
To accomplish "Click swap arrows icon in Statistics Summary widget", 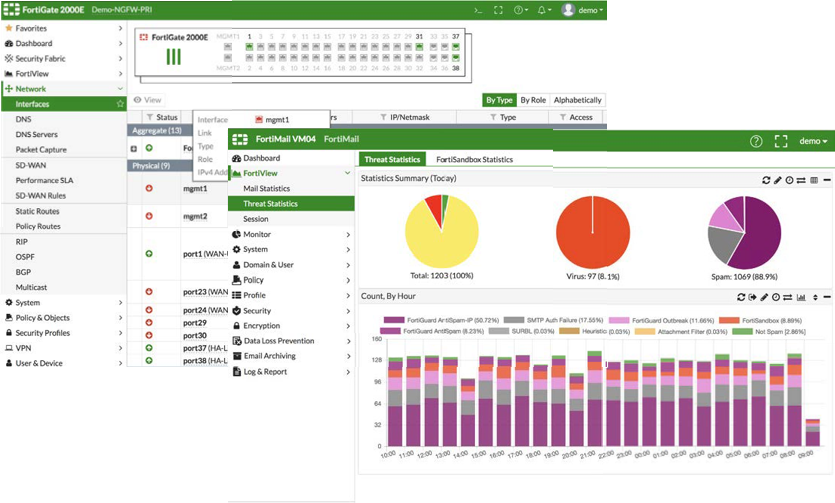I will point(801,180).
